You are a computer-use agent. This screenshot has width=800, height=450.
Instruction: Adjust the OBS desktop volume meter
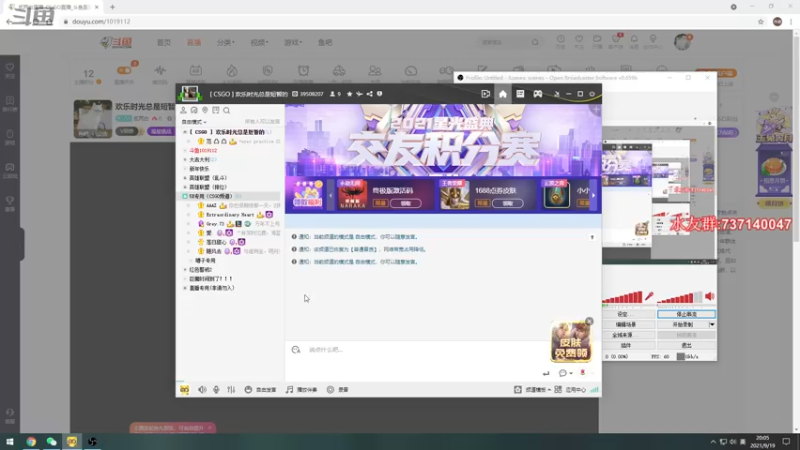tap(680, 297)
